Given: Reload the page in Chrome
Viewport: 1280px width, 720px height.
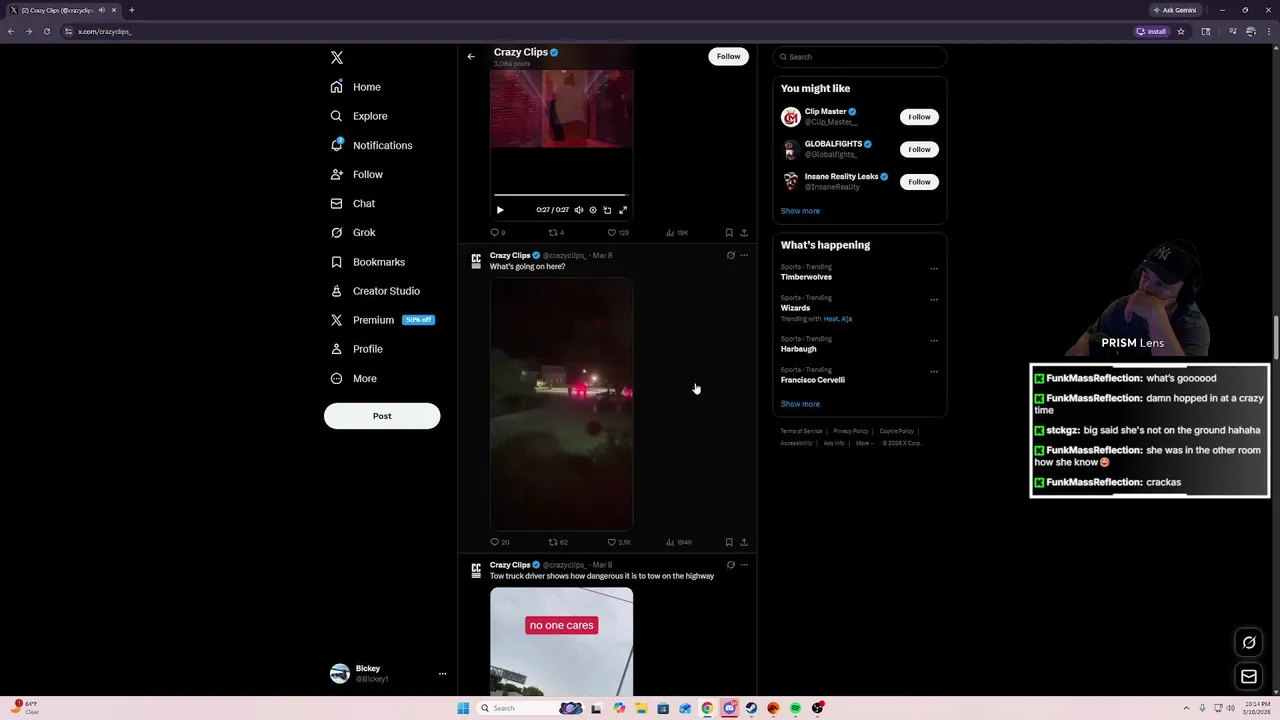Looking at the screenshot, I should pyautogui.click(x=46, y=31).
